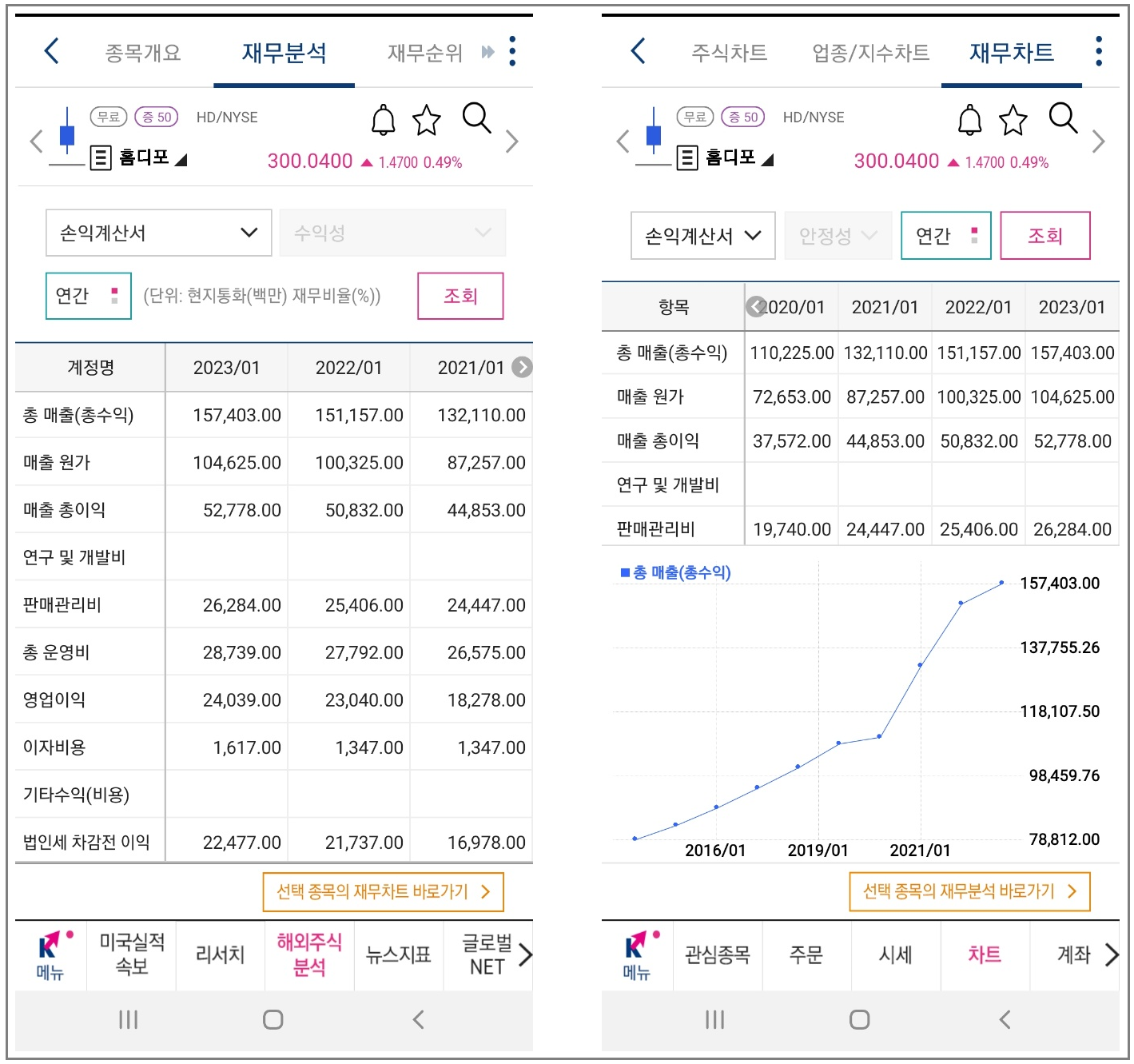Tap 총 매출(총수익) chart legend
1134x1064 pixels.
pyautogui.click(x=675, y=572)
